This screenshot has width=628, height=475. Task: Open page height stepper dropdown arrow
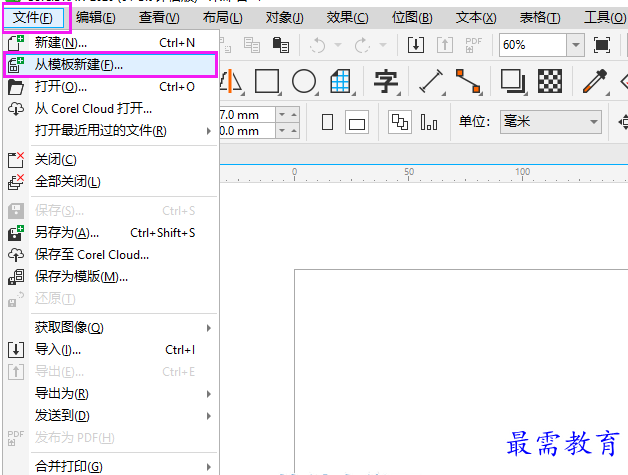click(x=282, y=131)
